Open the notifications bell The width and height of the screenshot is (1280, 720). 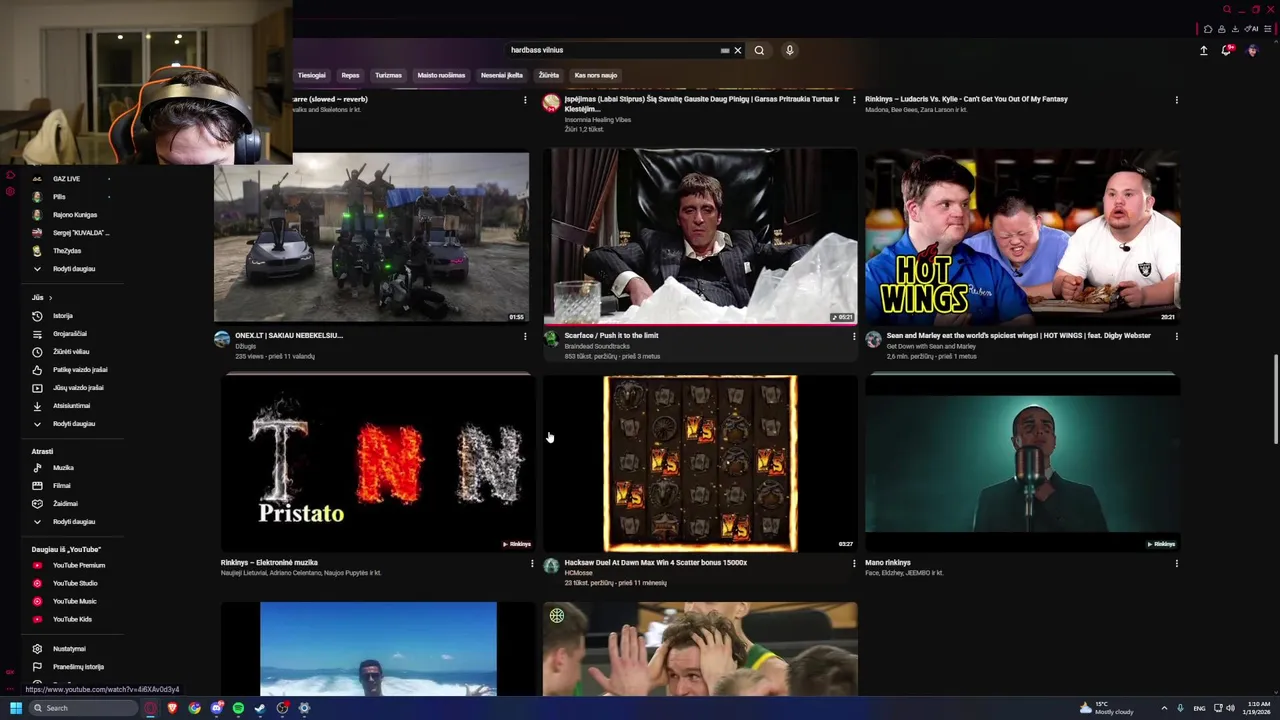[1227, 50]
